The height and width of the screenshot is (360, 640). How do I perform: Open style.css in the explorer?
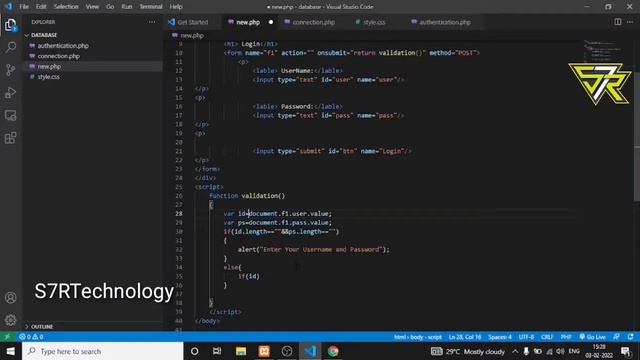tap(48, 77)
